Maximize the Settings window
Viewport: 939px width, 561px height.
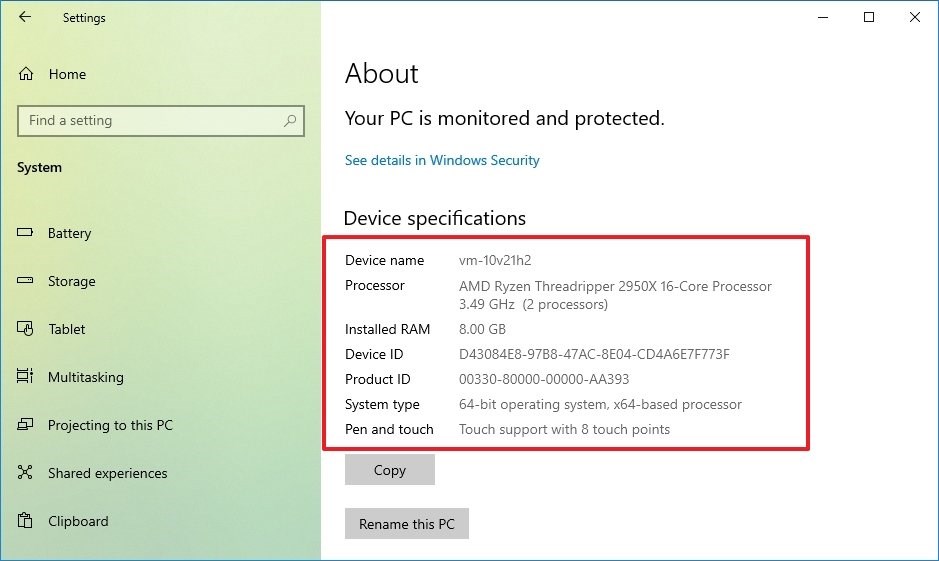[x=869, y=17]
